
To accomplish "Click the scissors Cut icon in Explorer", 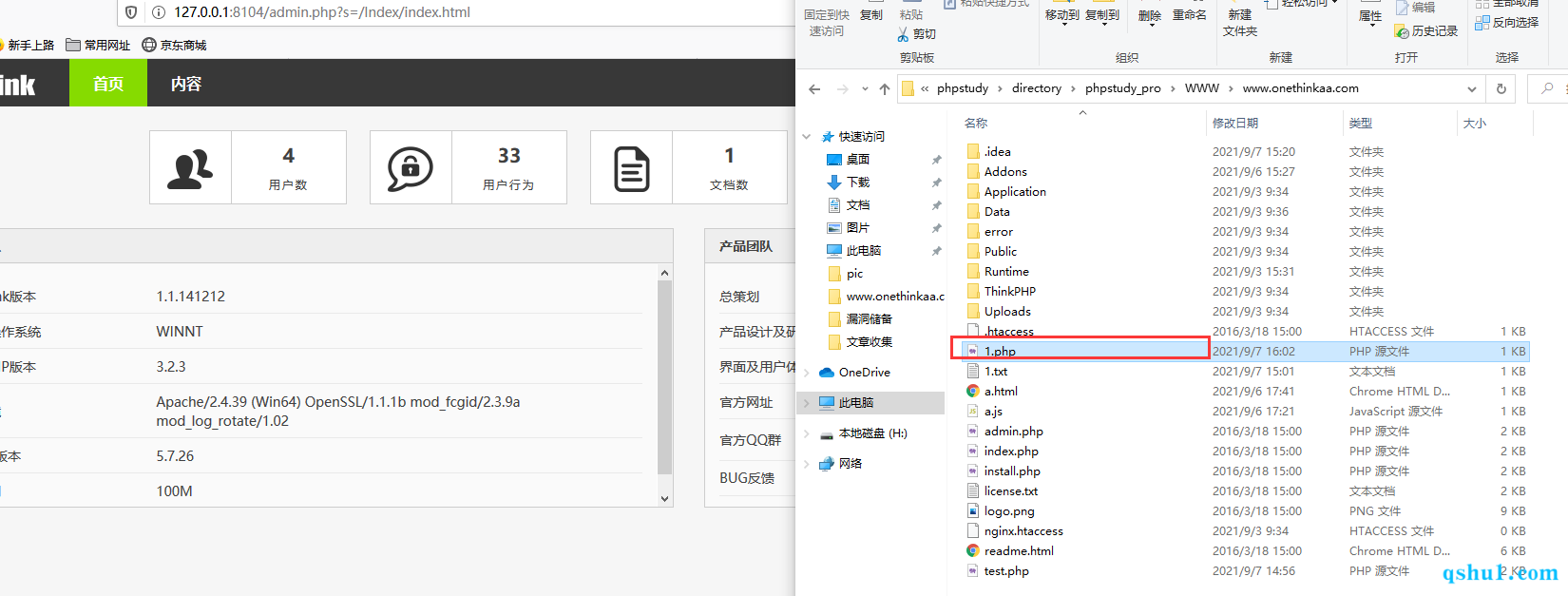I will [903, 34].
